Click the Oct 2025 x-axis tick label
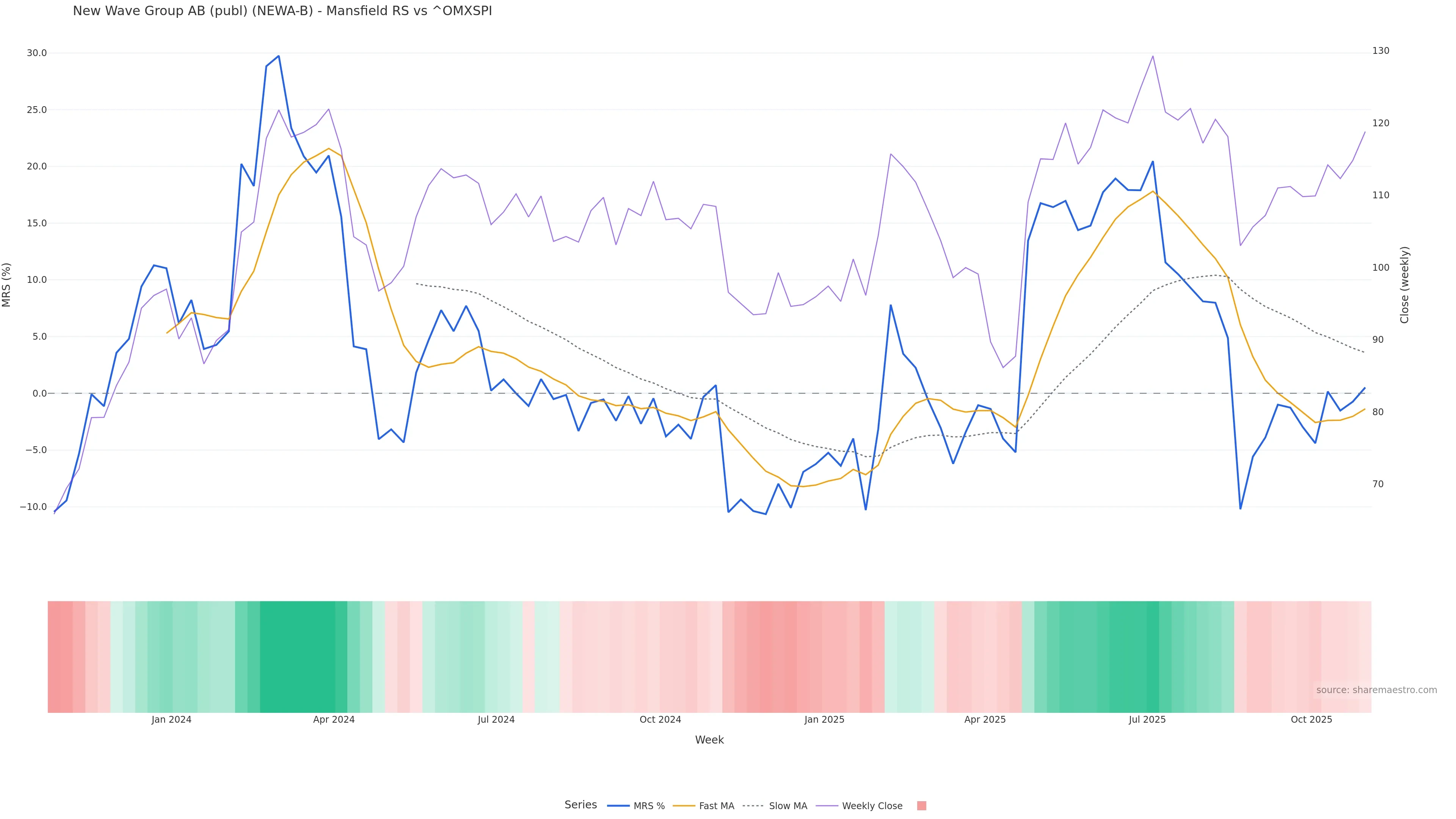The height and width of the screenshot is (819, 1456). 1311,720
